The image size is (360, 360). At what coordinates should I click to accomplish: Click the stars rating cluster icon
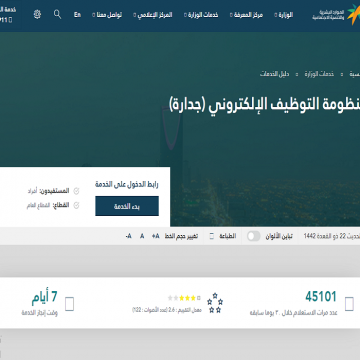[x=215, y=303]
